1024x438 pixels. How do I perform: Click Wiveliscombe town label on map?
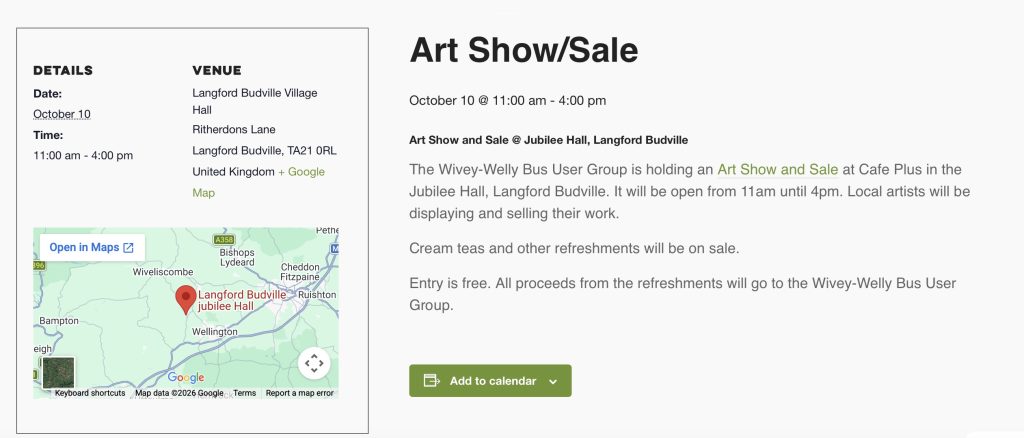pos(163,272)
